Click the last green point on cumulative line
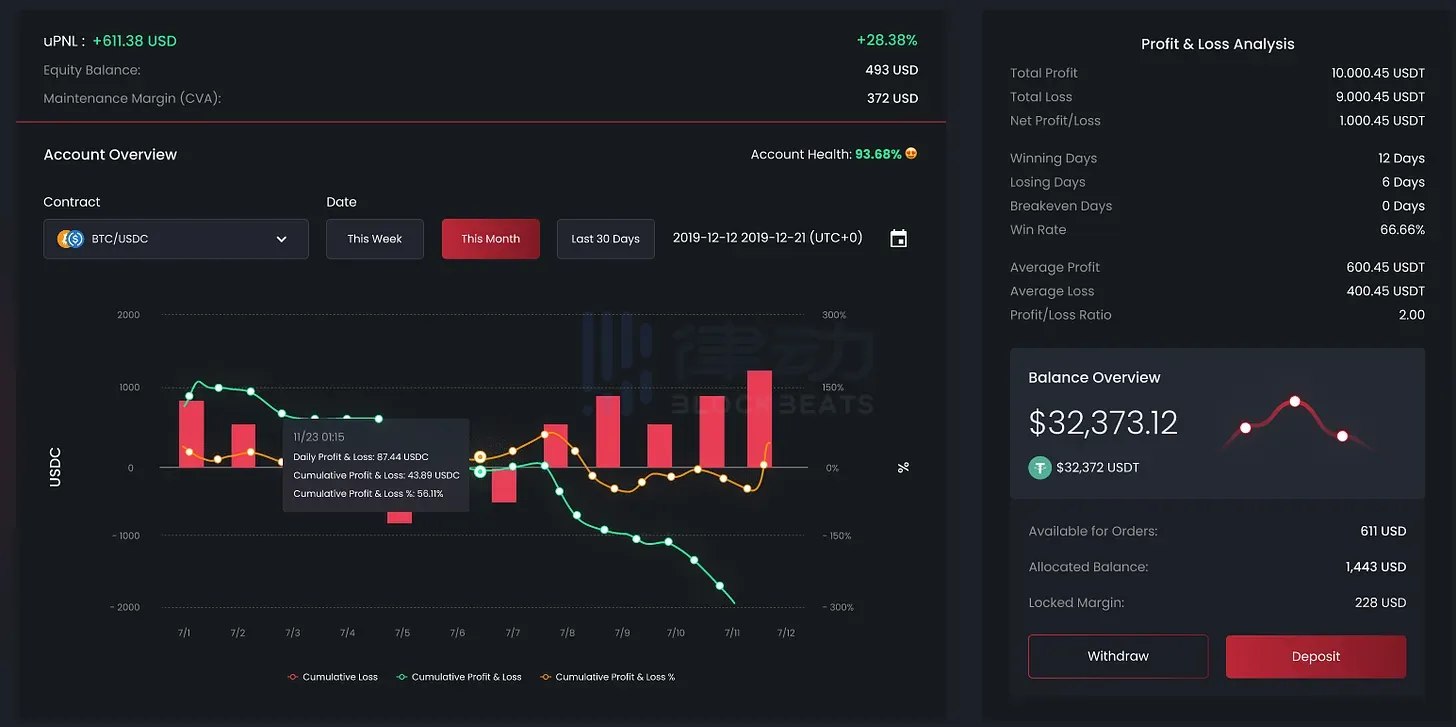1456x727 pixels. tap(719, 585)
